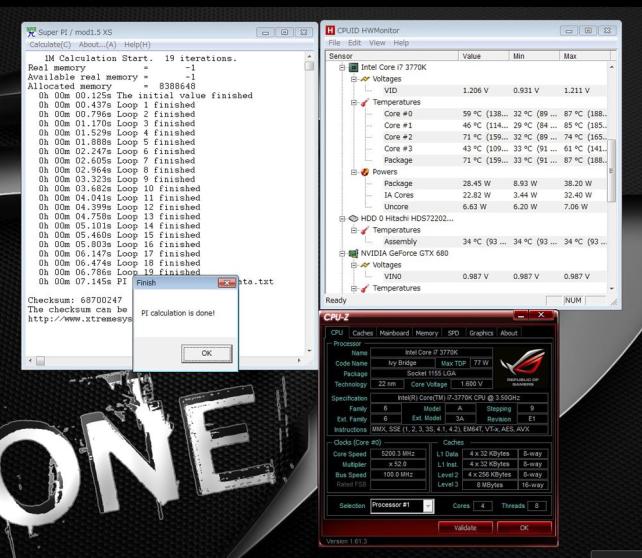Open the About...(A) menu in Super PI
Viewport: 642px width, 558px height.
[x=97, y=45]
